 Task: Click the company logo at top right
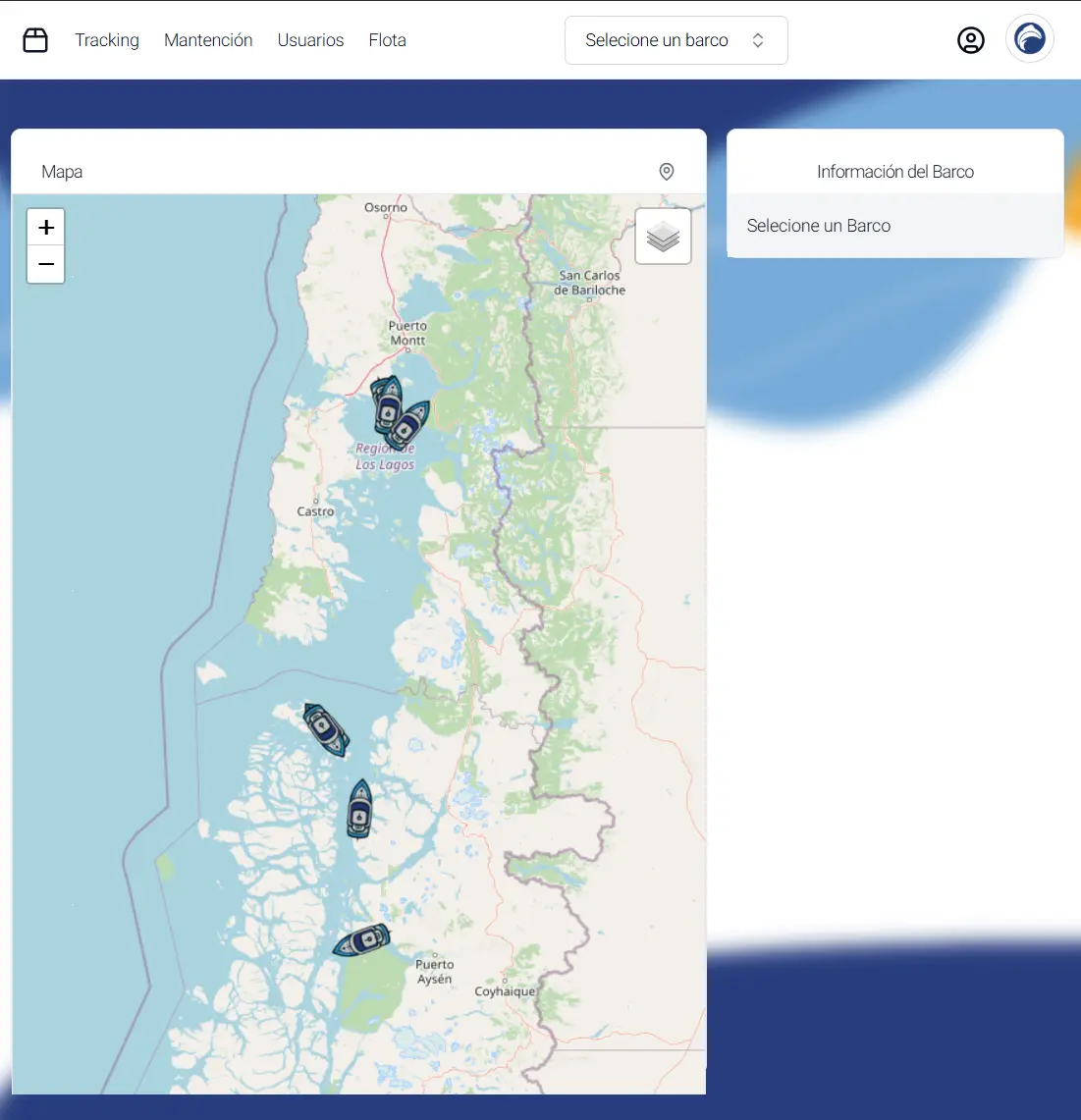click(x=1030, y=39)
